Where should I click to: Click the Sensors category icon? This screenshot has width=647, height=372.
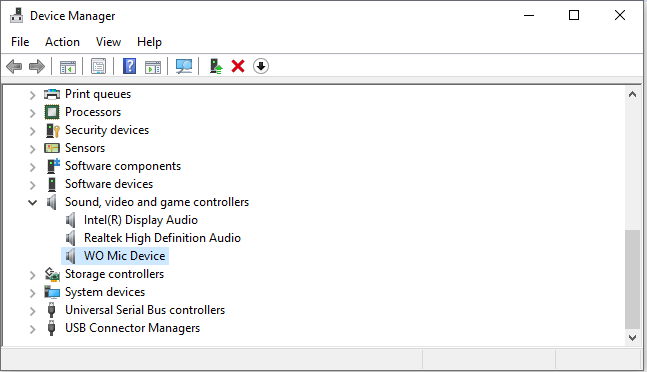pyautogui.click(x=52, y=148)
